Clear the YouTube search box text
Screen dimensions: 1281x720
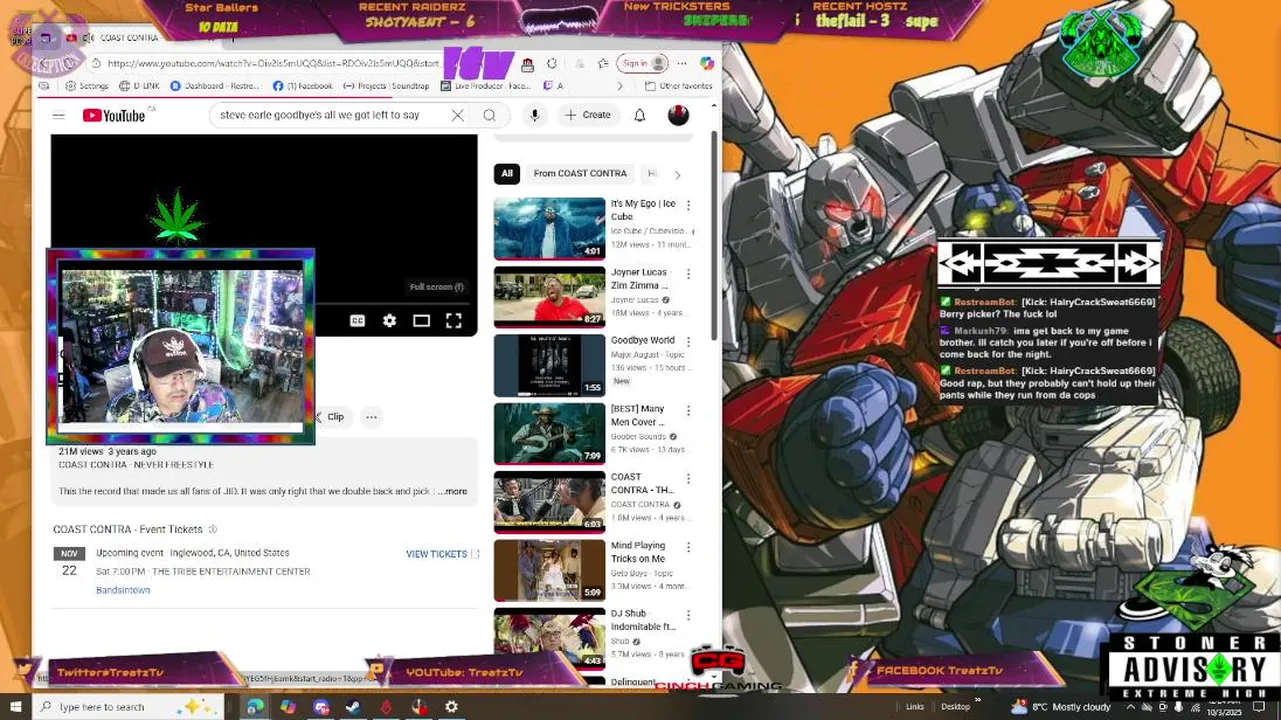point(457,115)
